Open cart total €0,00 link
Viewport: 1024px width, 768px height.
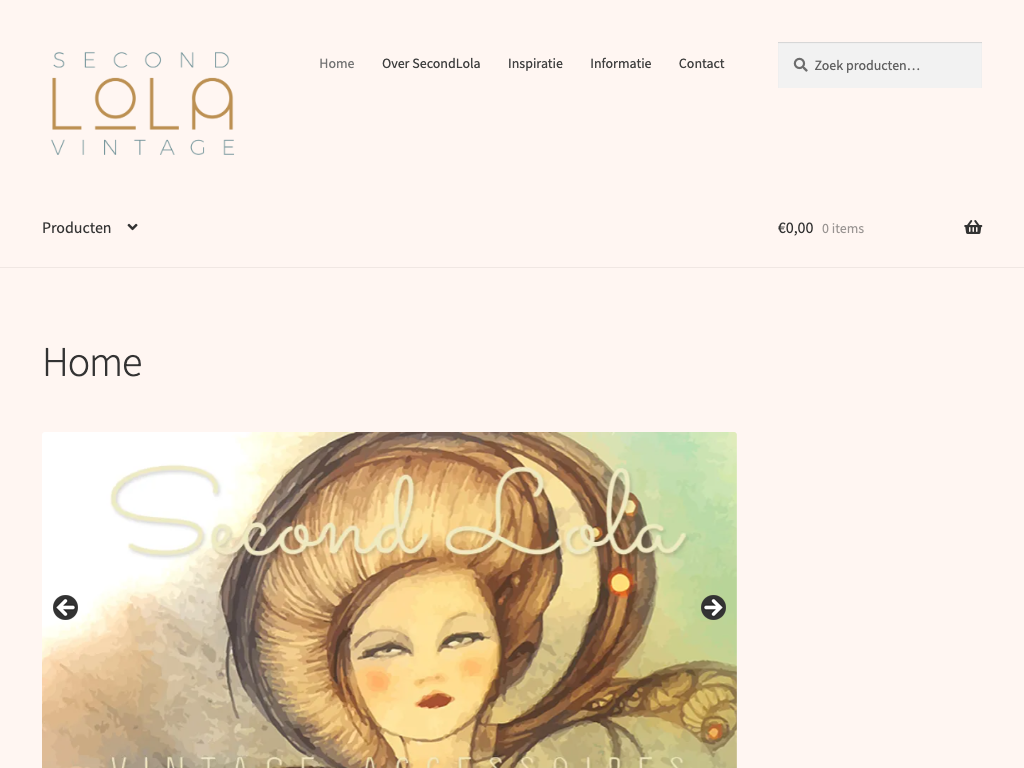[x=795, y=228]
